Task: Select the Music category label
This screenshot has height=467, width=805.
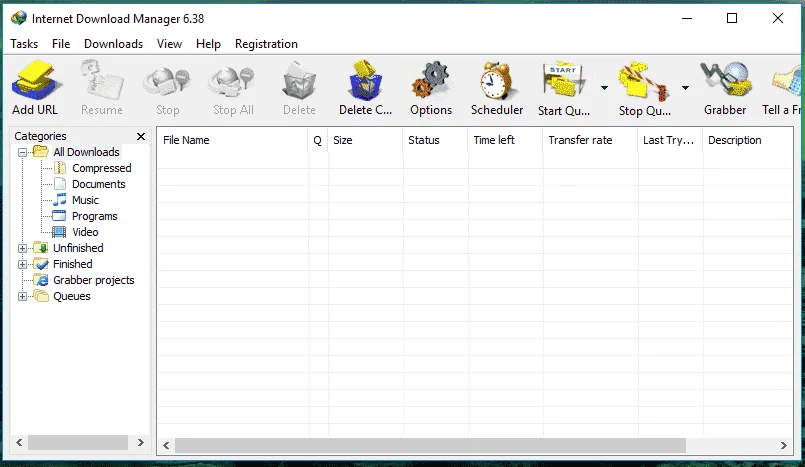Action: click(x=85, y=200)
